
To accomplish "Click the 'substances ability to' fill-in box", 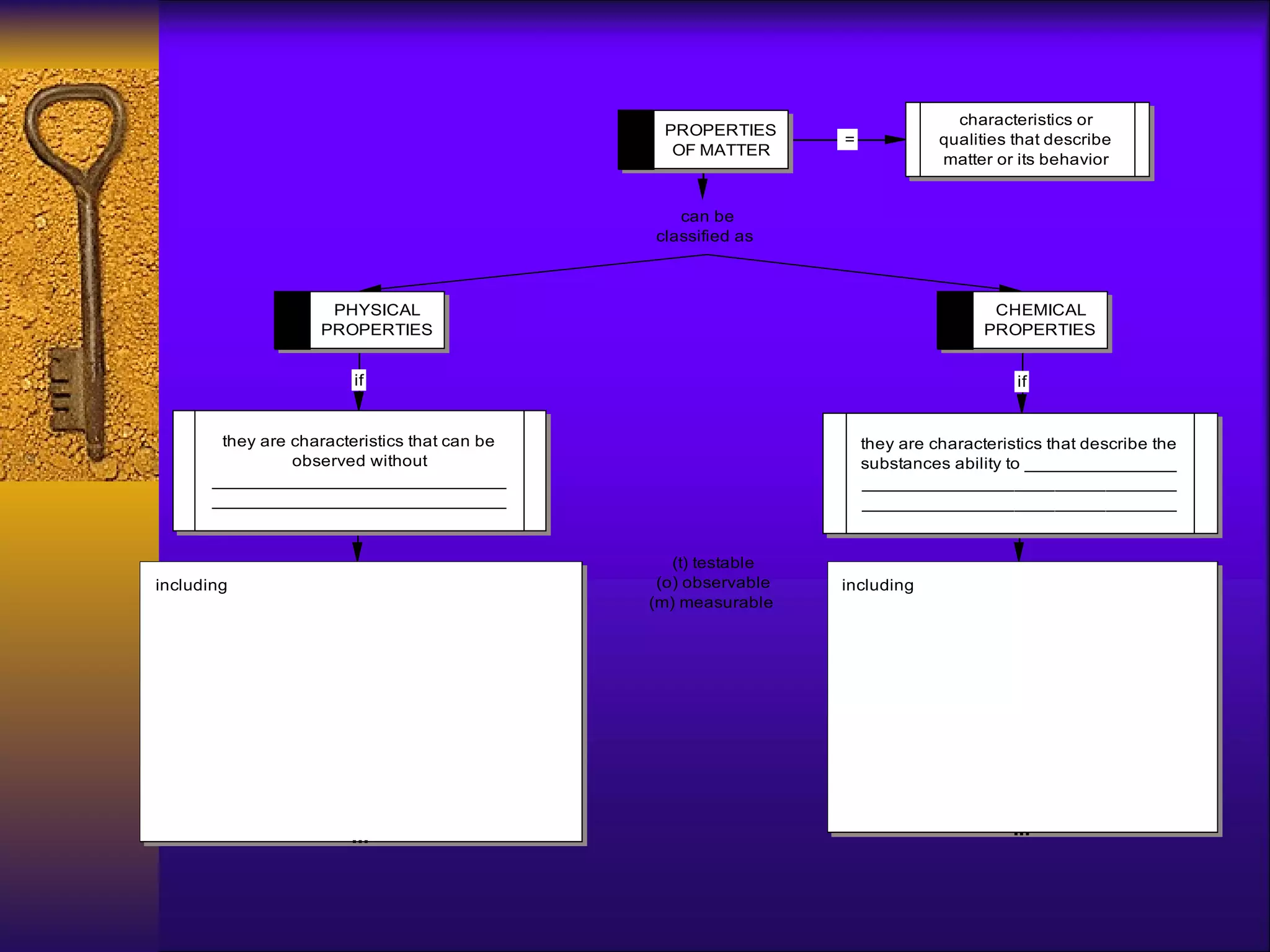I will (x=1019, y=474).
